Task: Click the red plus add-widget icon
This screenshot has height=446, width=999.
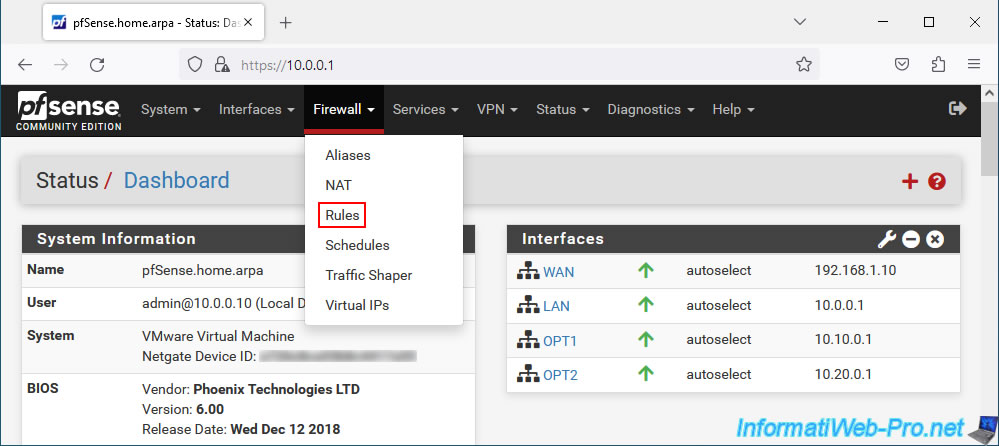Action: pos(910,181)
